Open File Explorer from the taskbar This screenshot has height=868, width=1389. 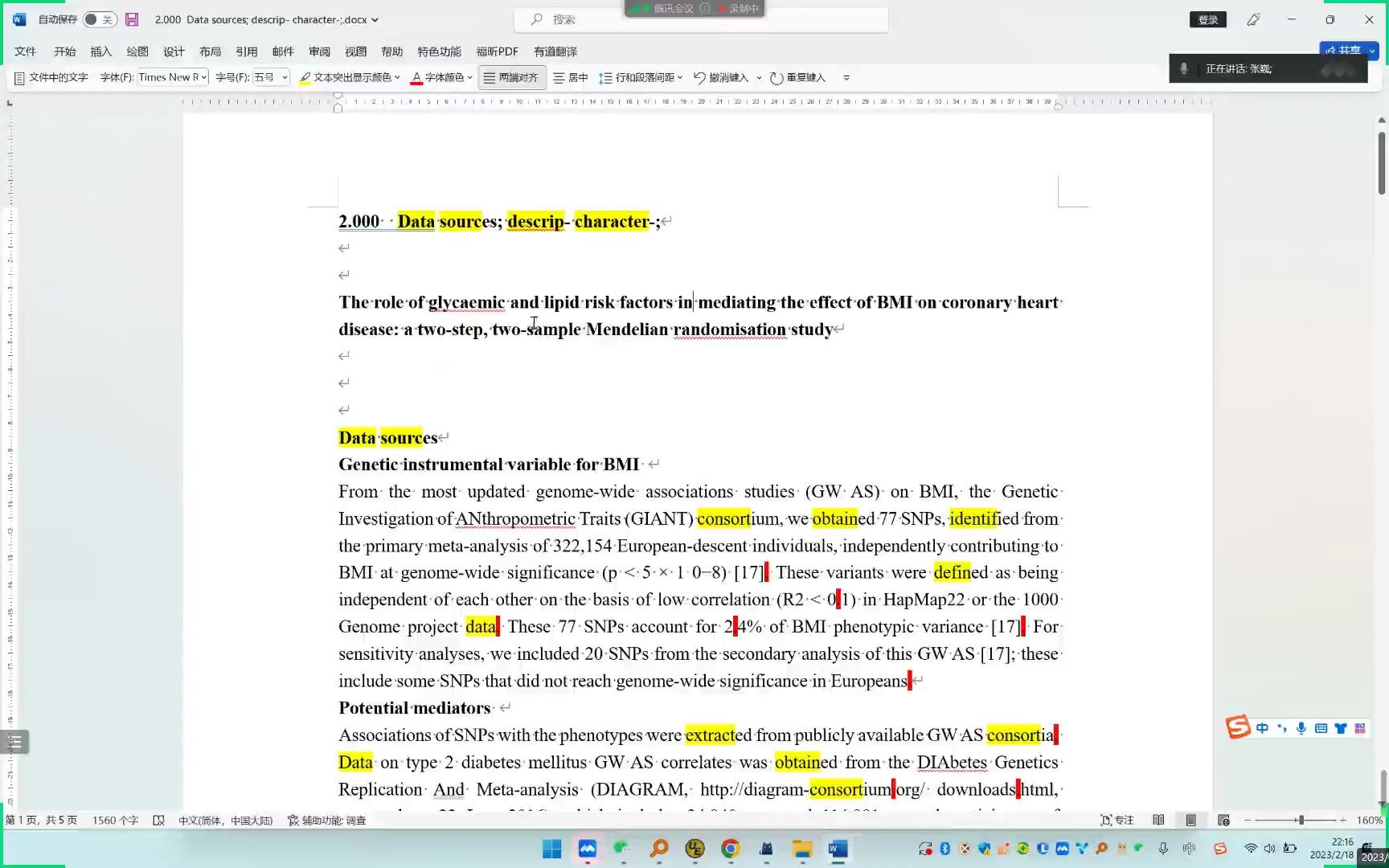pos(802,849)
